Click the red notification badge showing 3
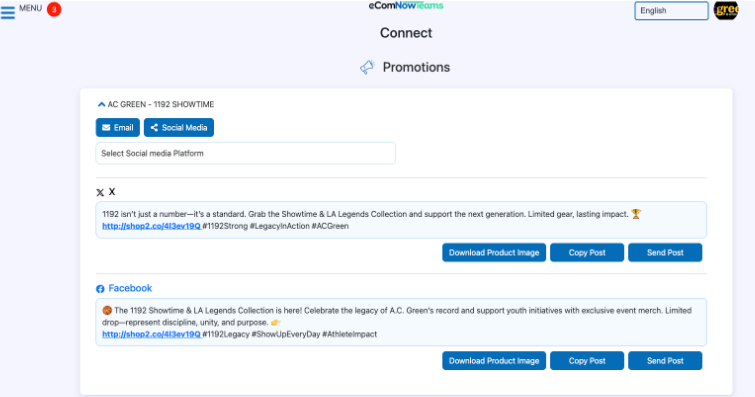 point(54,9)
